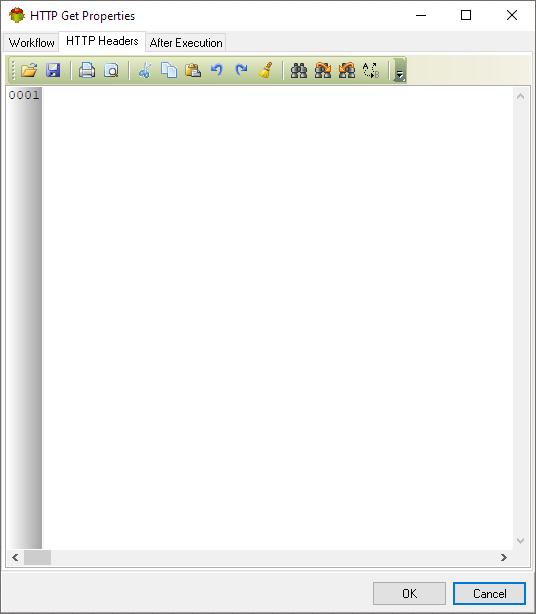This screenshot has width=536, height=614.
Task: Open the After Execution tab
Action: coord(186,42)
